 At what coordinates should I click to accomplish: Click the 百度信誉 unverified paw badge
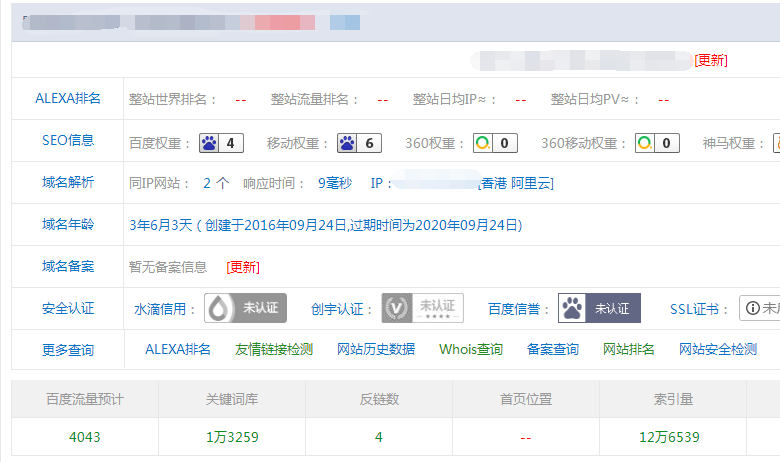click(x=599, y=309)
